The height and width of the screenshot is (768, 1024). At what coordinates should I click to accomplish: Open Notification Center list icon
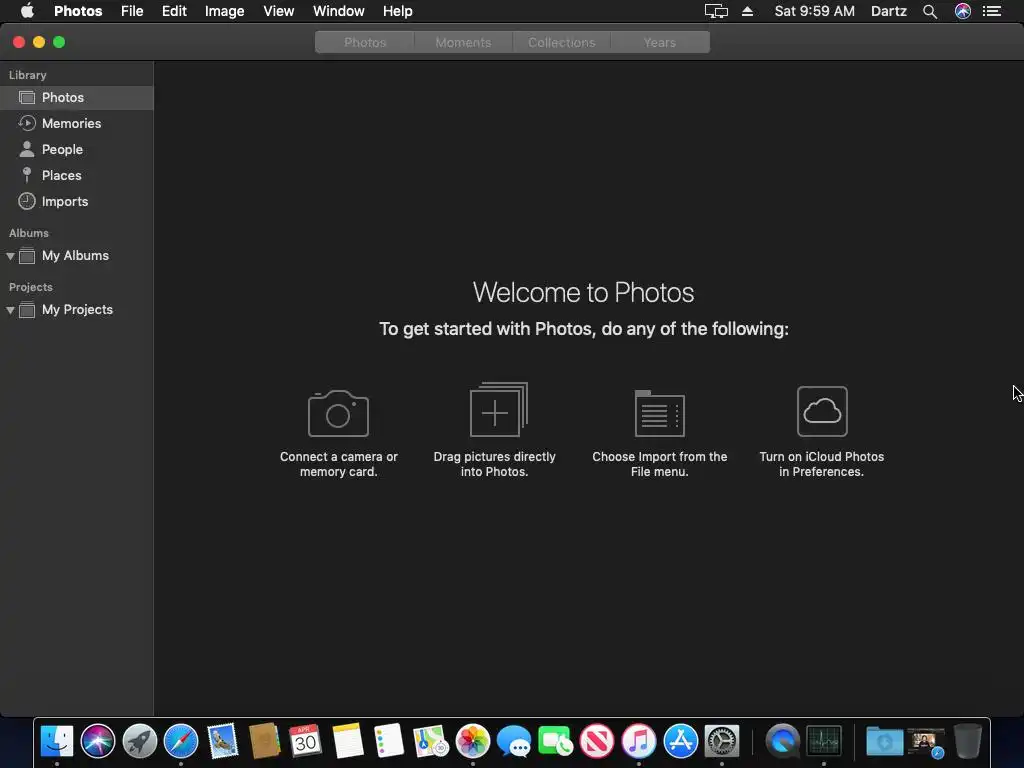point(992,11)
